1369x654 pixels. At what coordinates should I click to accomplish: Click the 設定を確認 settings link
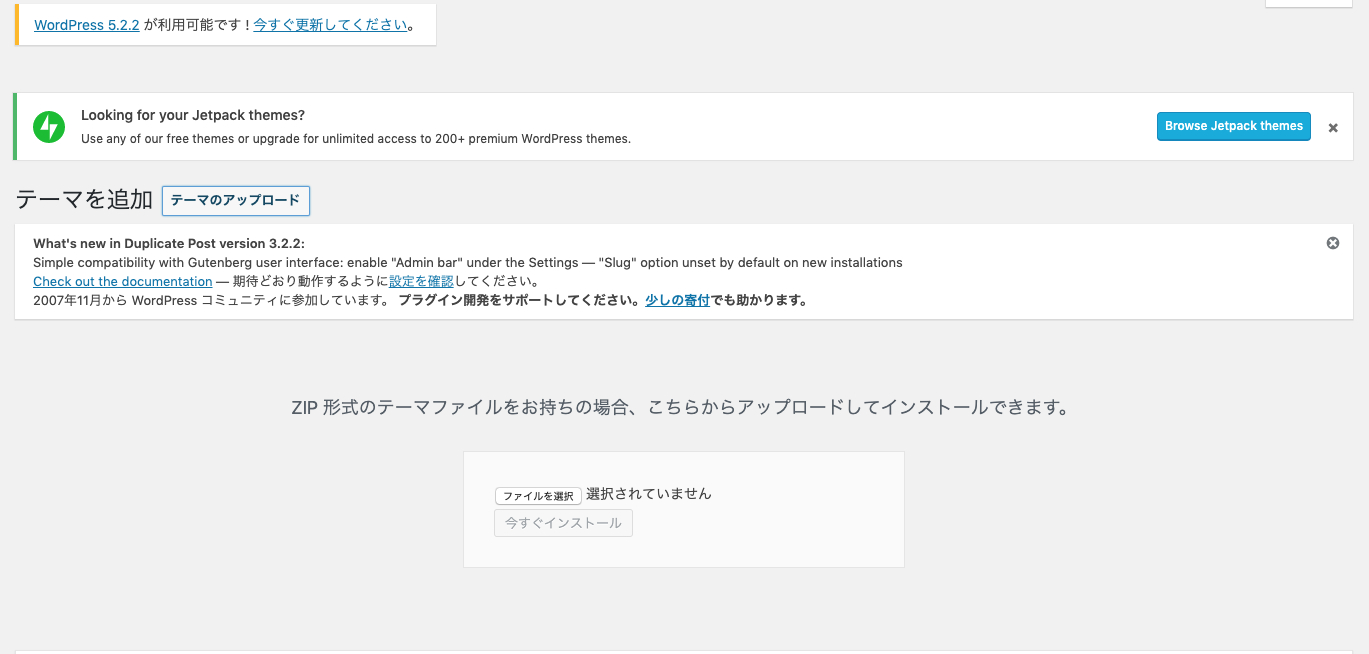[421, 282]
